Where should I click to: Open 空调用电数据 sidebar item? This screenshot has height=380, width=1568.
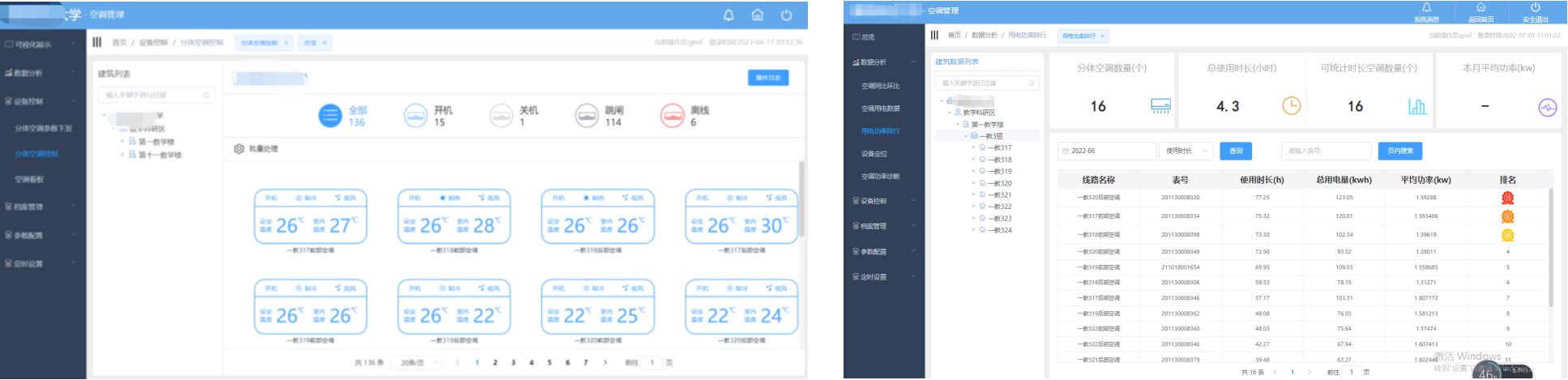click(880, 109)
